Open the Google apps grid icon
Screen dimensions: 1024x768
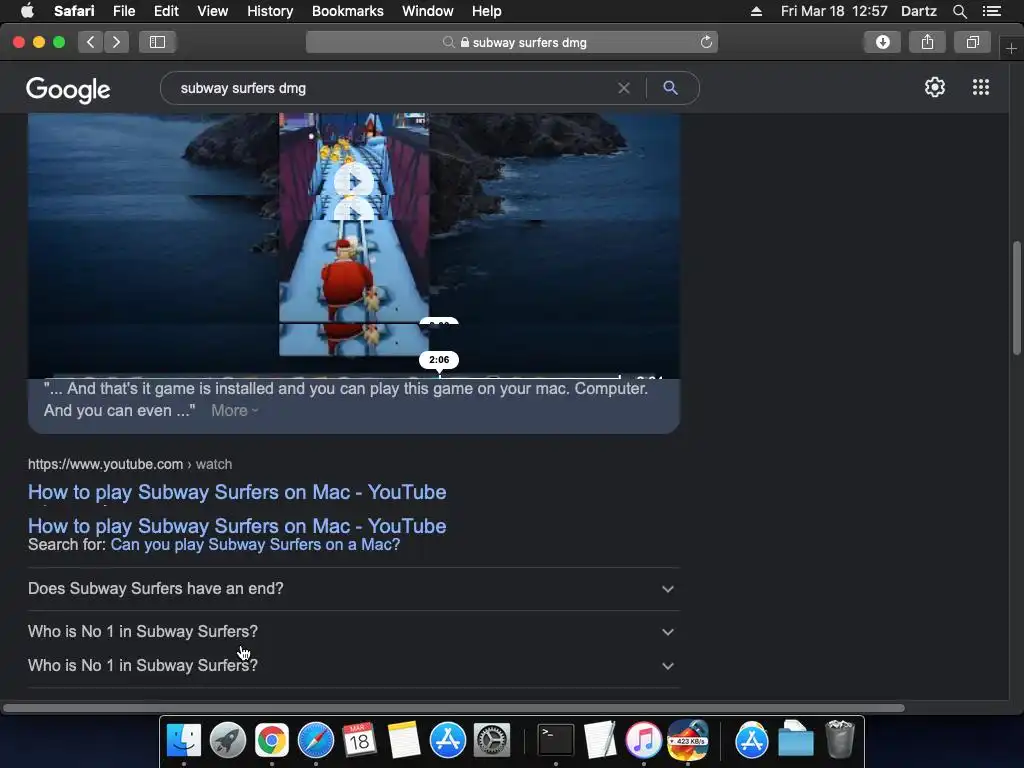click(981, 88)
